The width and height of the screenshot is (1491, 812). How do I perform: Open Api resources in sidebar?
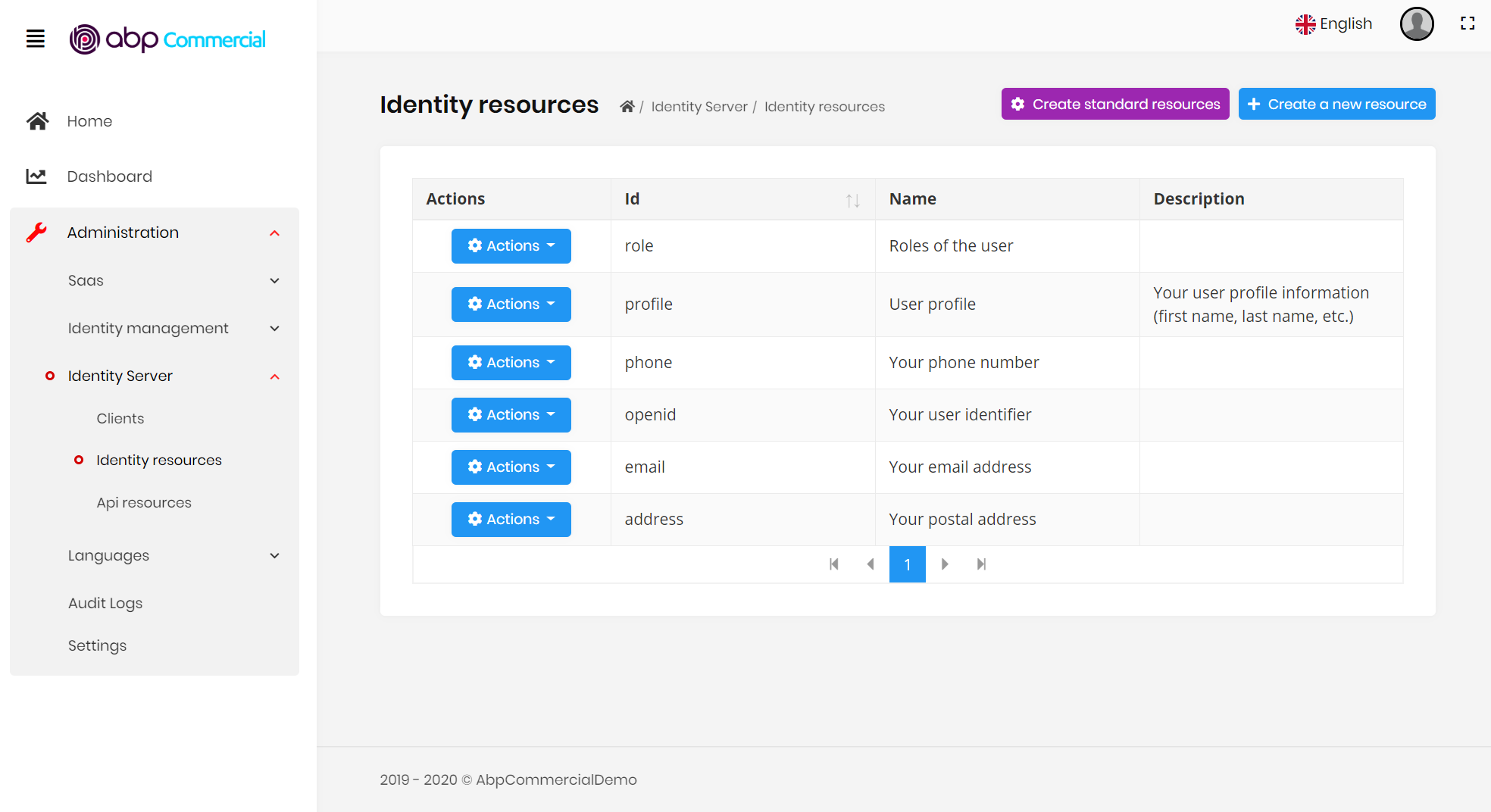point(144,503)
